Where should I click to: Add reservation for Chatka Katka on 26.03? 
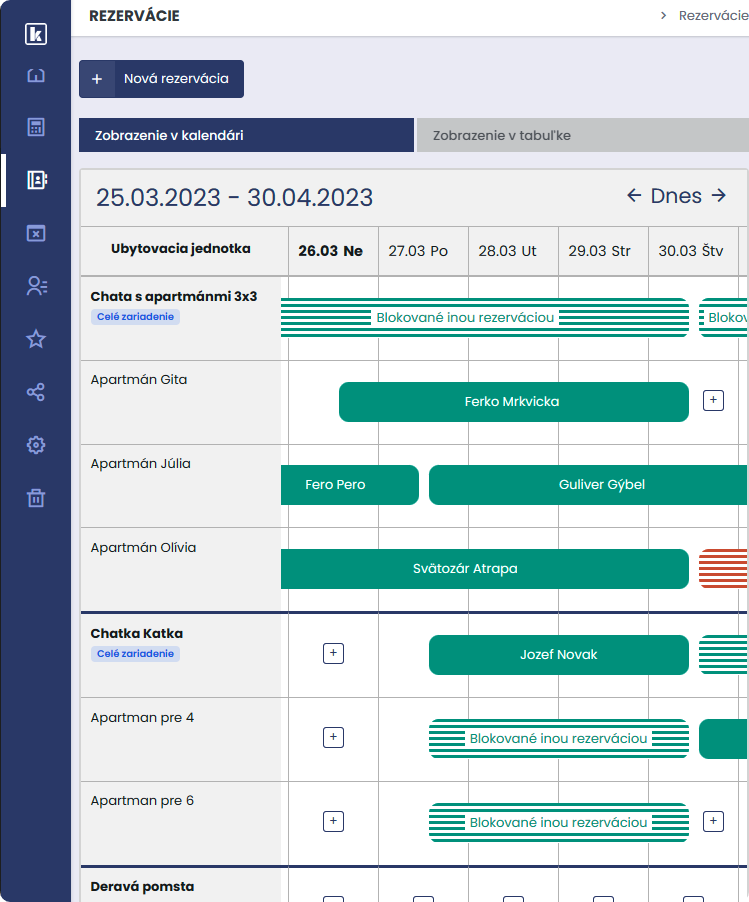[x=334, y=653]
